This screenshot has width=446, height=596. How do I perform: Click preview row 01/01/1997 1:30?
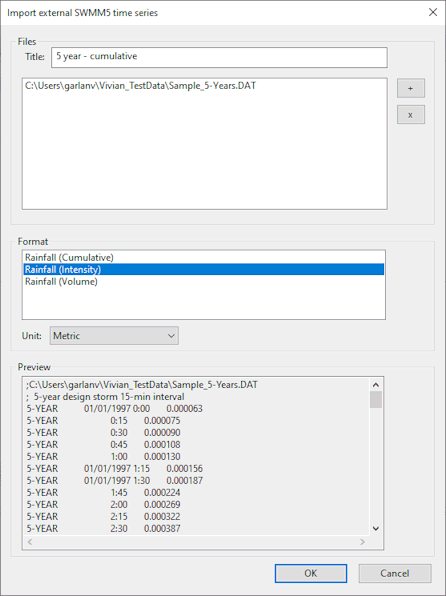(114, 480)
